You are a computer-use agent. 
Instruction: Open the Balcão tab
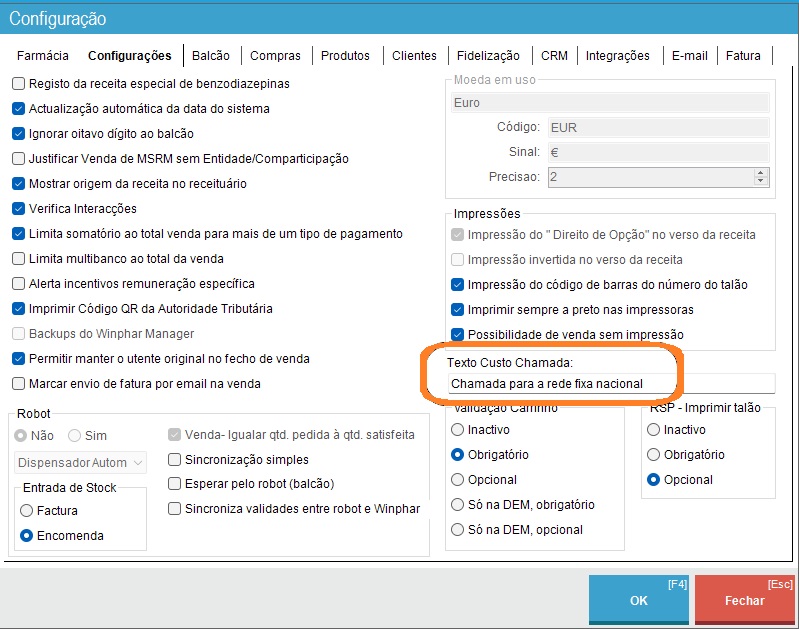coord(210,56)
